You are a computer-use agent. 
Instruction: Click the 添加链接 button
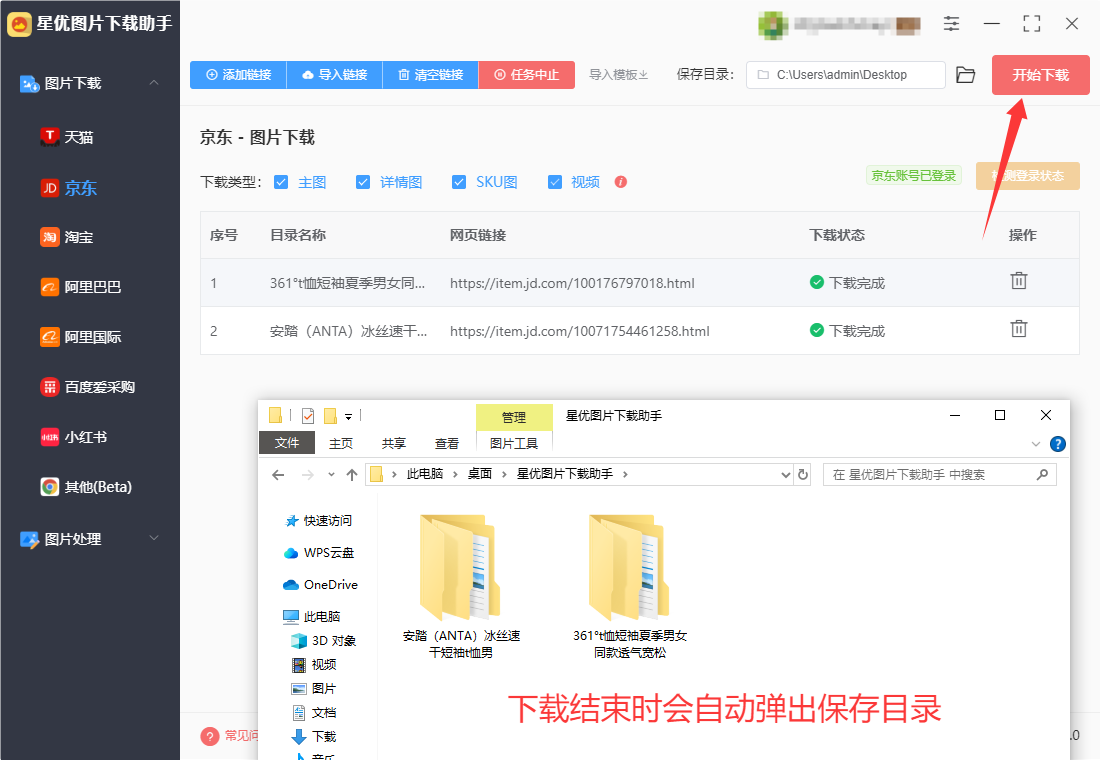(239, 74)
